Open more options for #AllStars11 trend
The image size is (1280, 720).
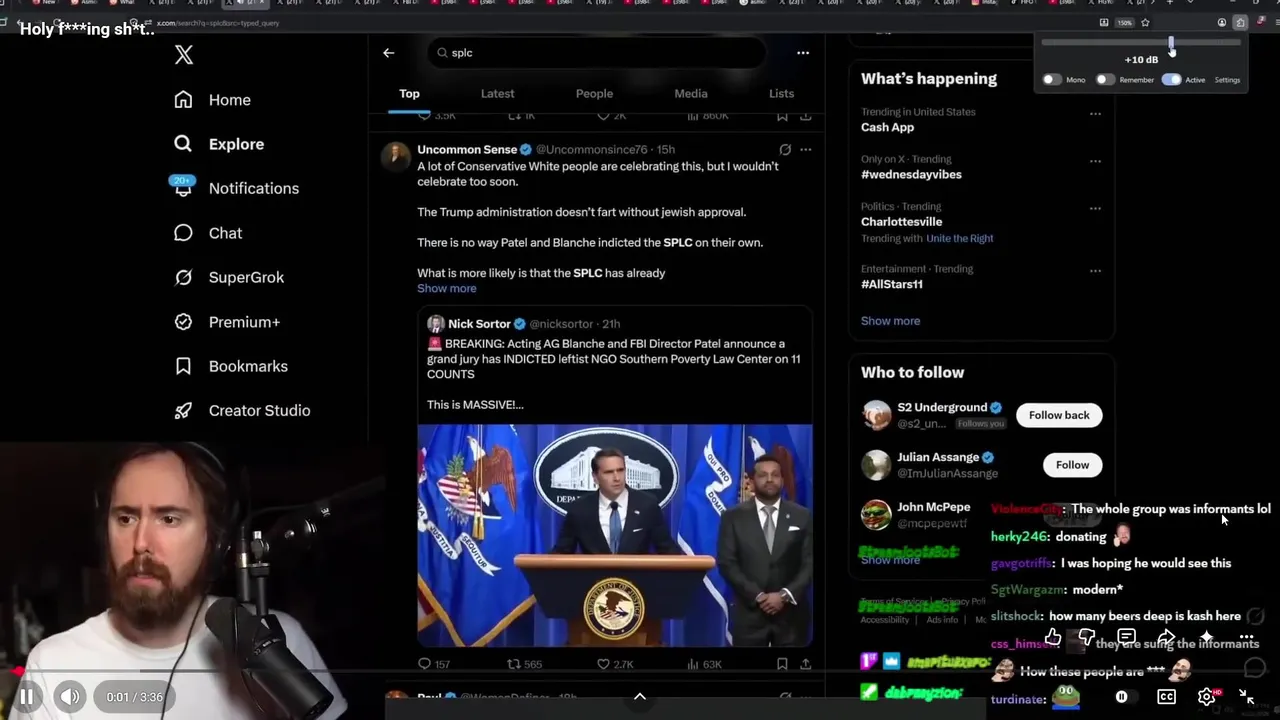coord(1095,271)
